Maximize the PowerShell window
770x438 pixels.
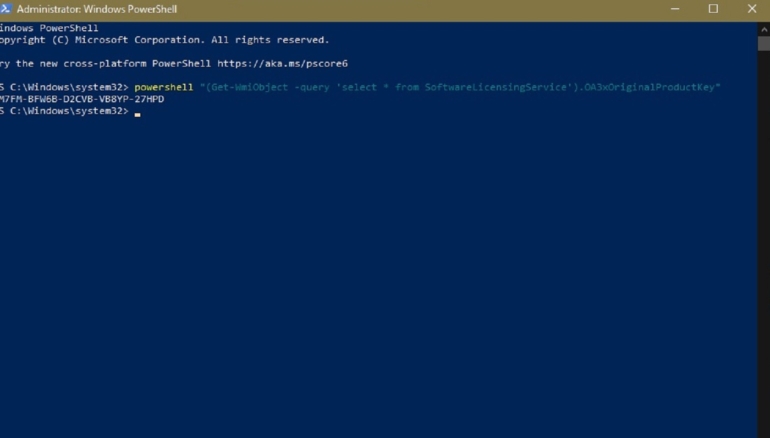click(713, 9)
